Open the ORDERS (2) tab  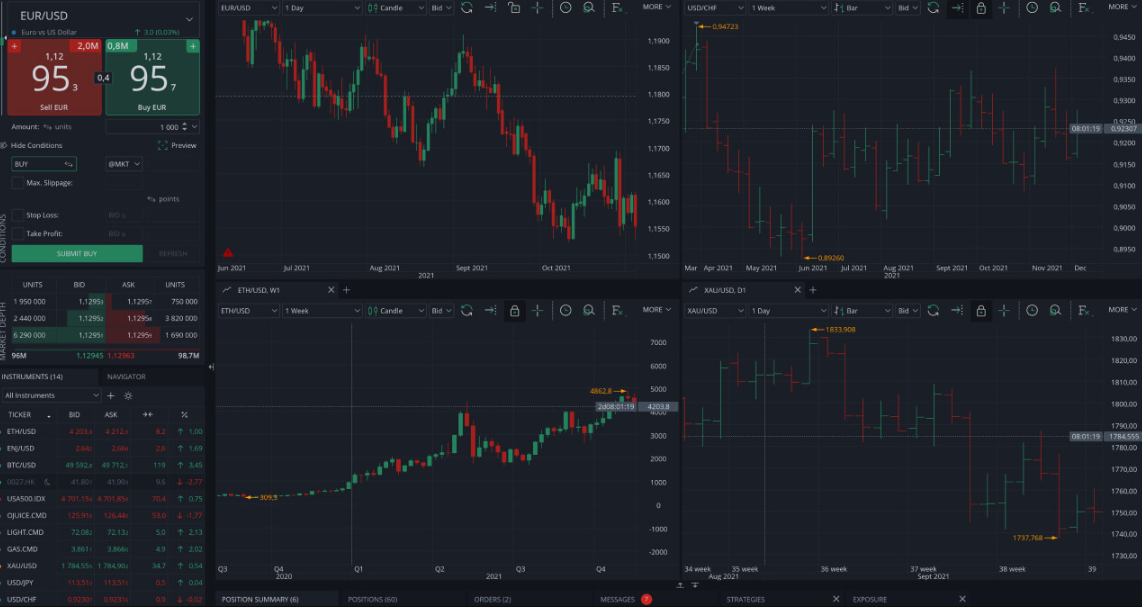[492, 600]
